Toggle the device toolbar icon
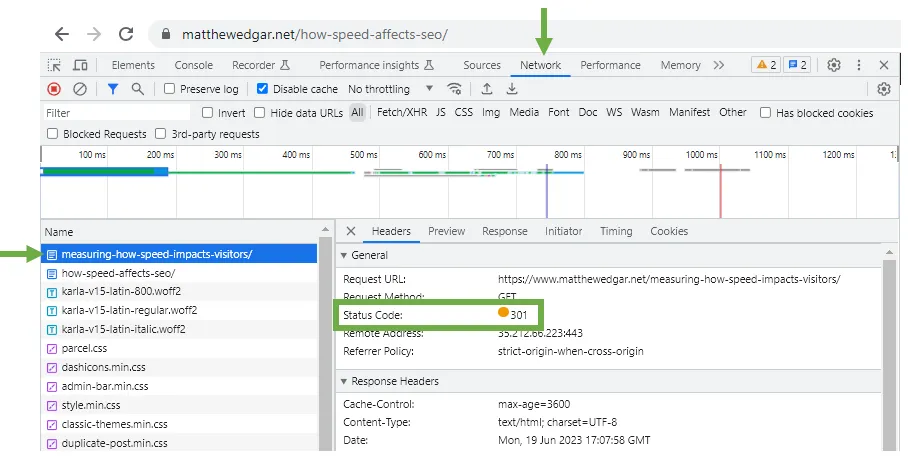 click(80, 65)
